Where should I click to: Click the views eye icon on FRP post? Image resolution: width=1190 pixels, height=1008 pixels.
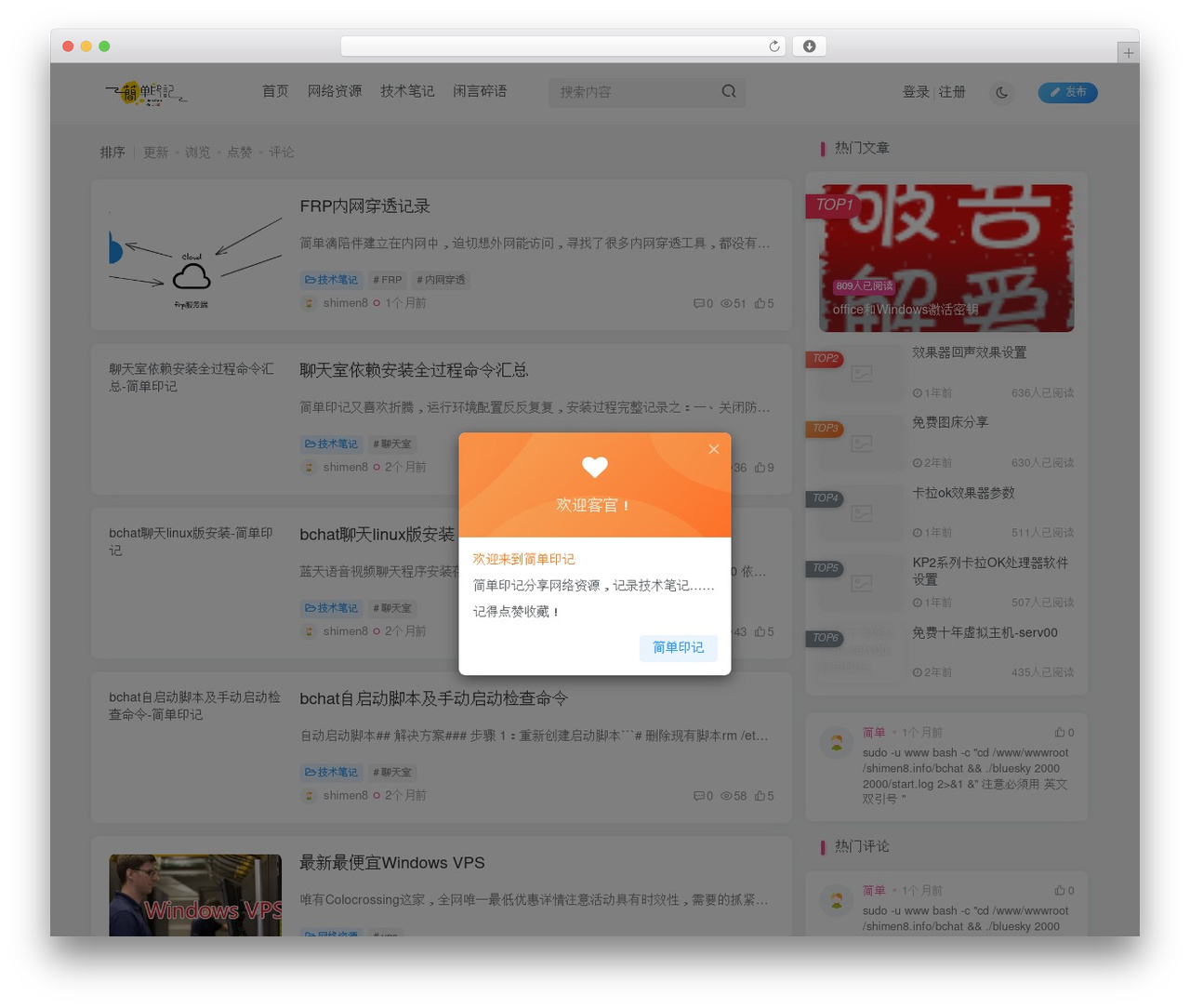pyautogui.click(x=726, y=303)
